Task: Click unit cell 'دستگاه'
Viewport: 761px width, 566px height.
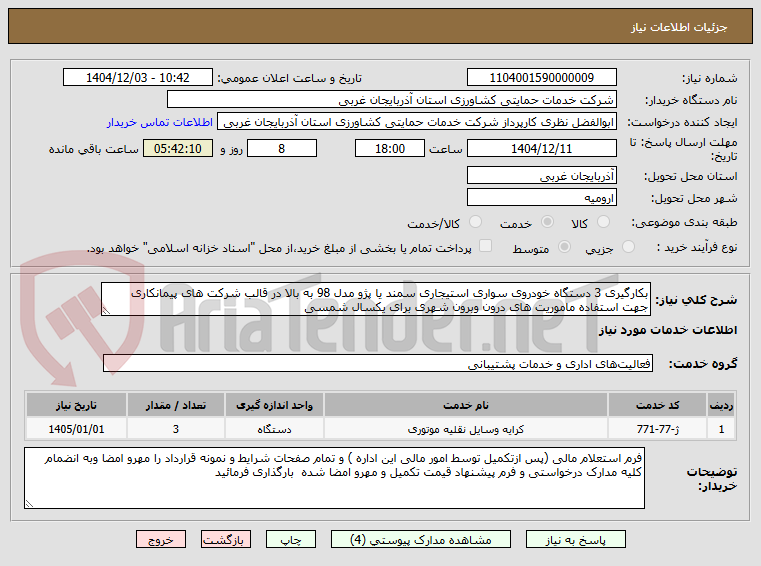Action: 274,429
